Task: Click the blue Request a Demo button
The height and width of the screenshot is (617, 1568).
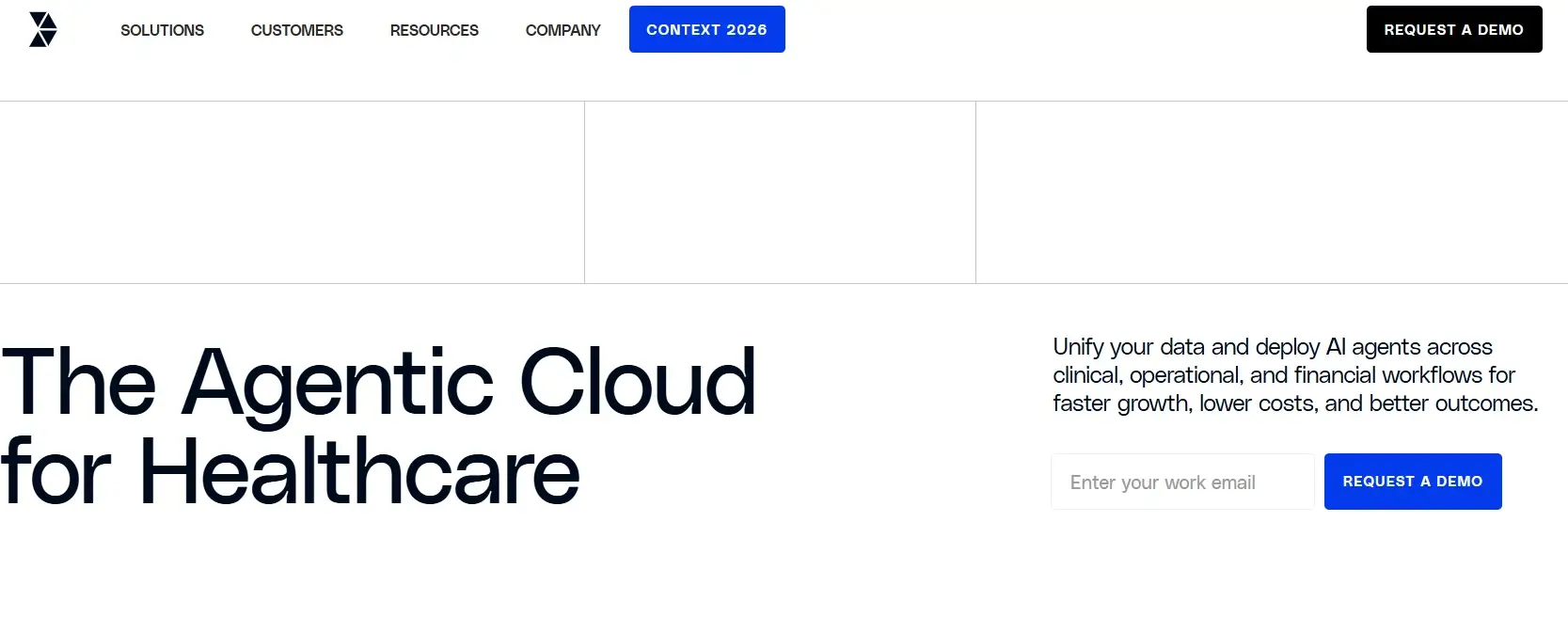Action: click(1413, 482)
